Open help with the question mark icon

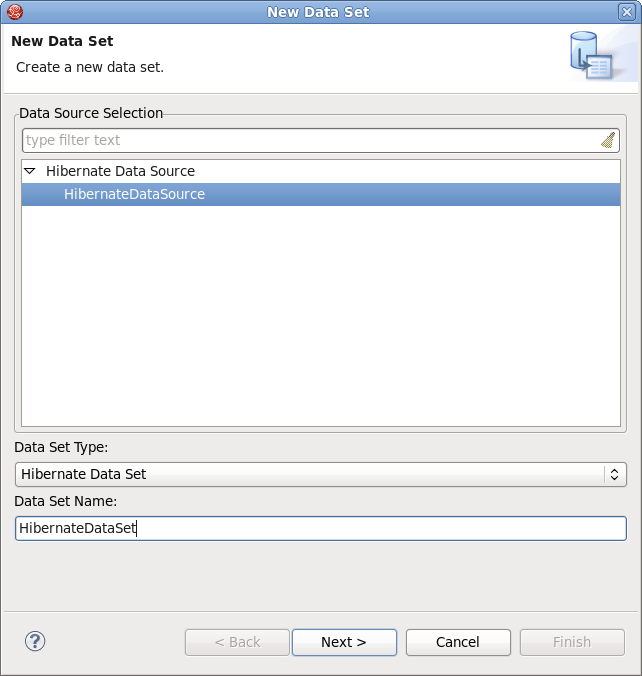[35, 641]
